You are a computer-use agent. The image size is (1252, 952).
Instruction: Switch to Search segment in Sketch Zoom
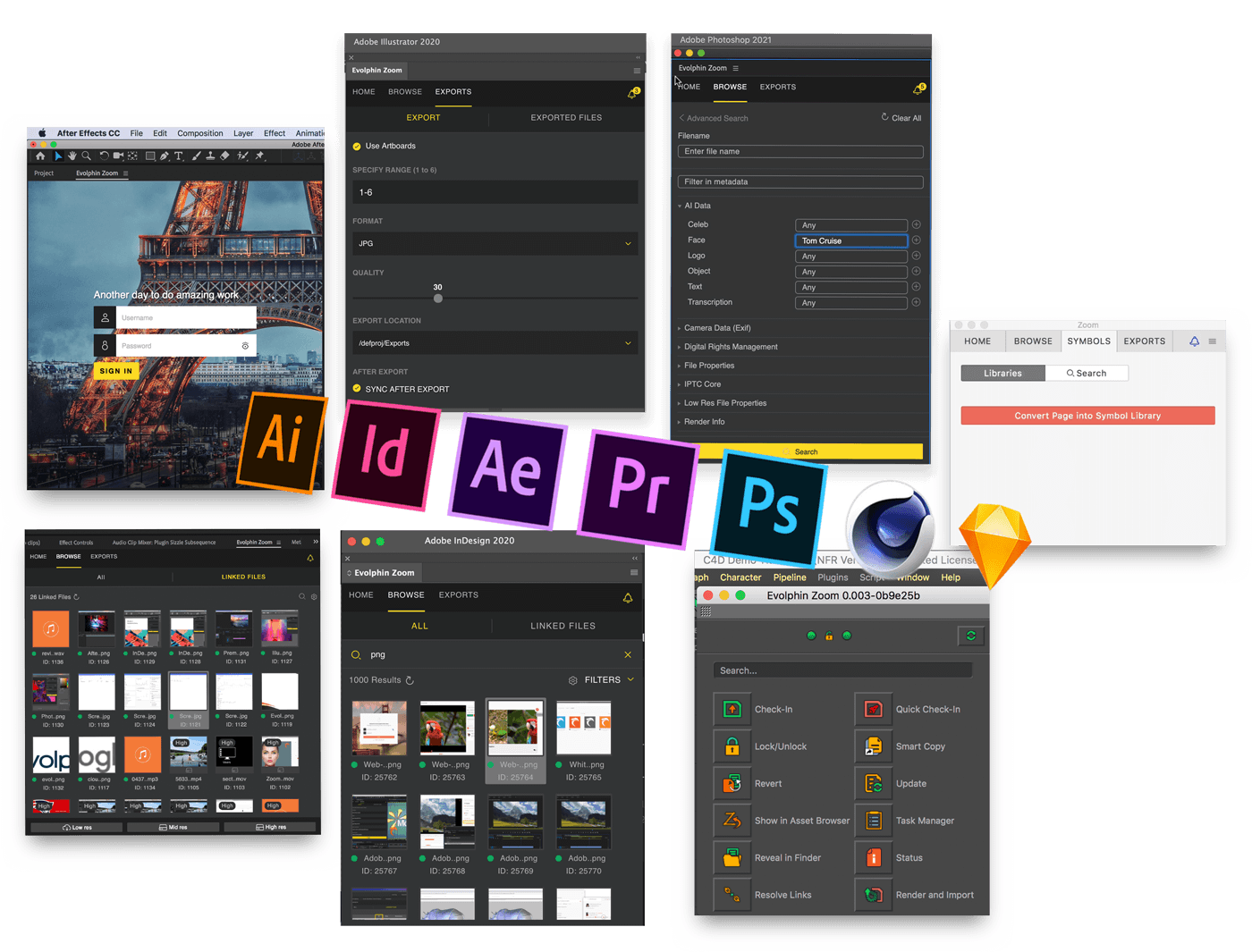(x=1087, y=373)
